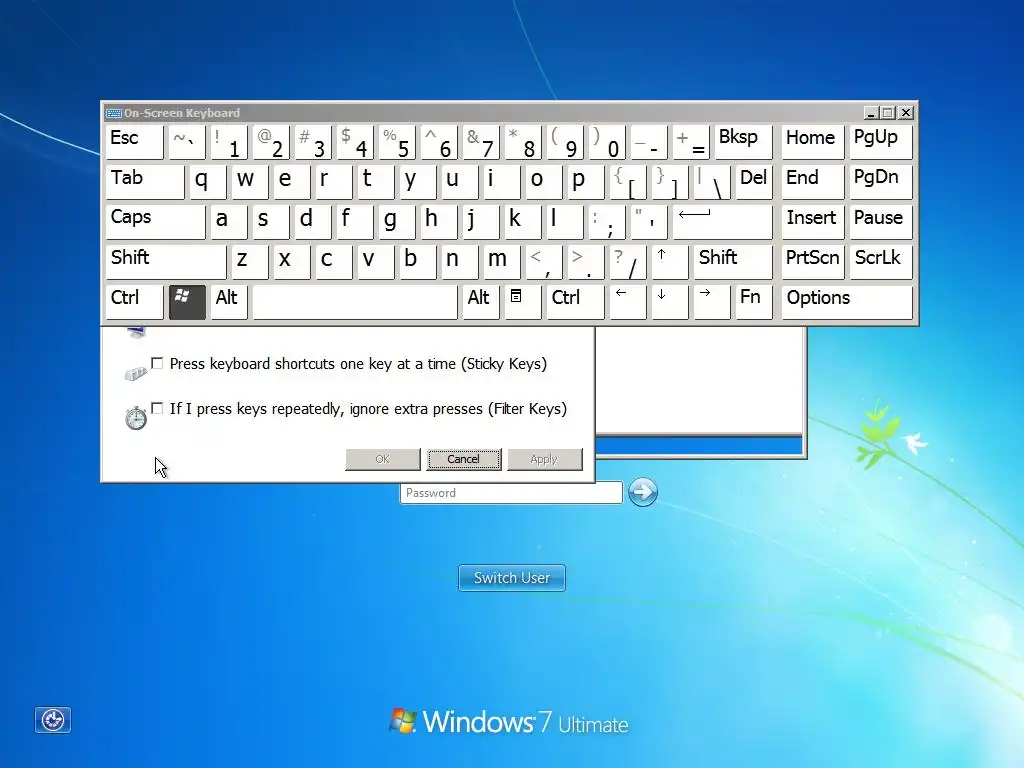Click the Sticky Keys keyboard icon
The image size is (1024, 768).
pos(136,373)
